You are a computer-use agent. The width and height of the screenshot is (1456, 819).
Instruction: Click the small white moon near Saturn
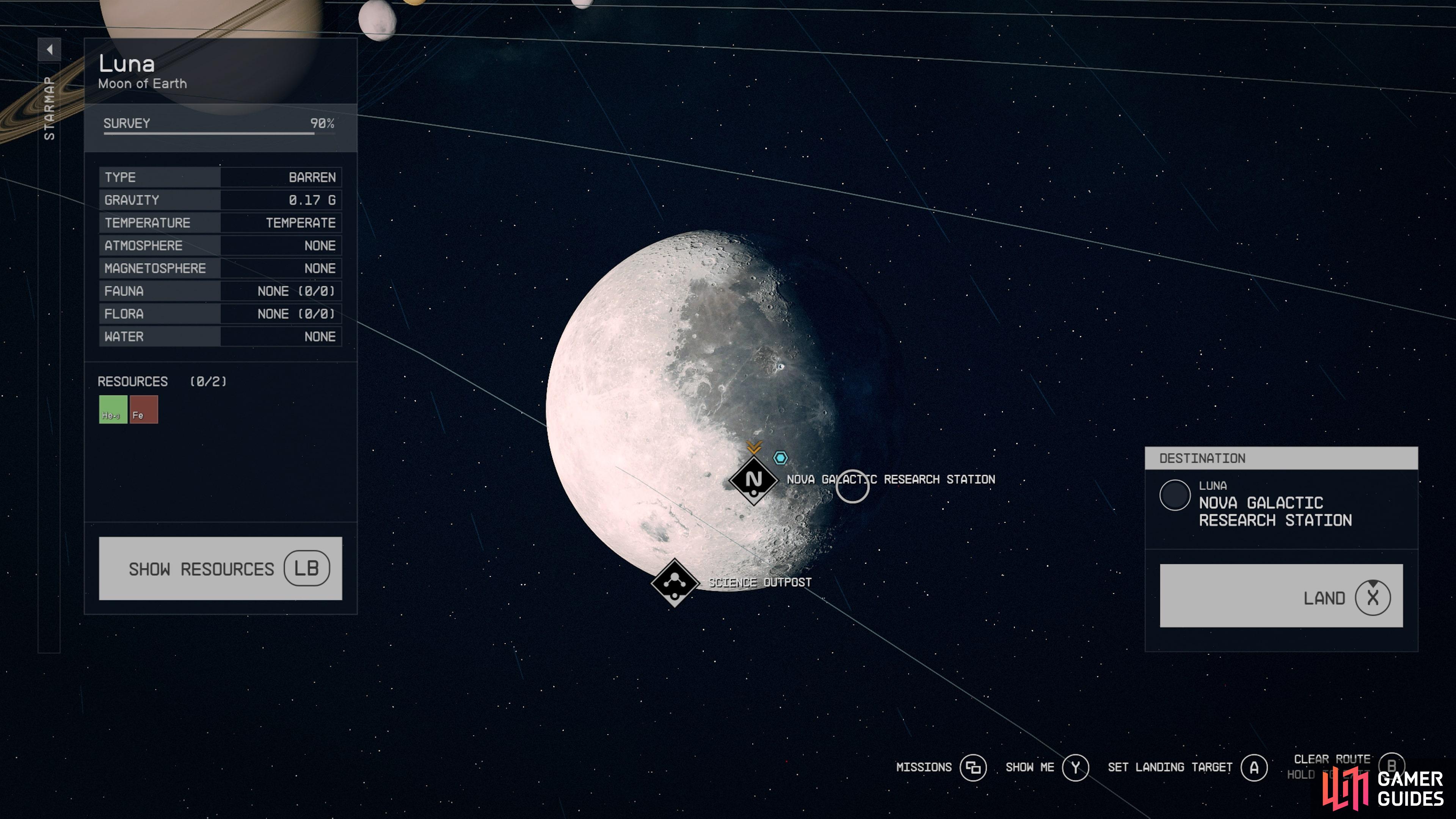(x=377, y=20)
